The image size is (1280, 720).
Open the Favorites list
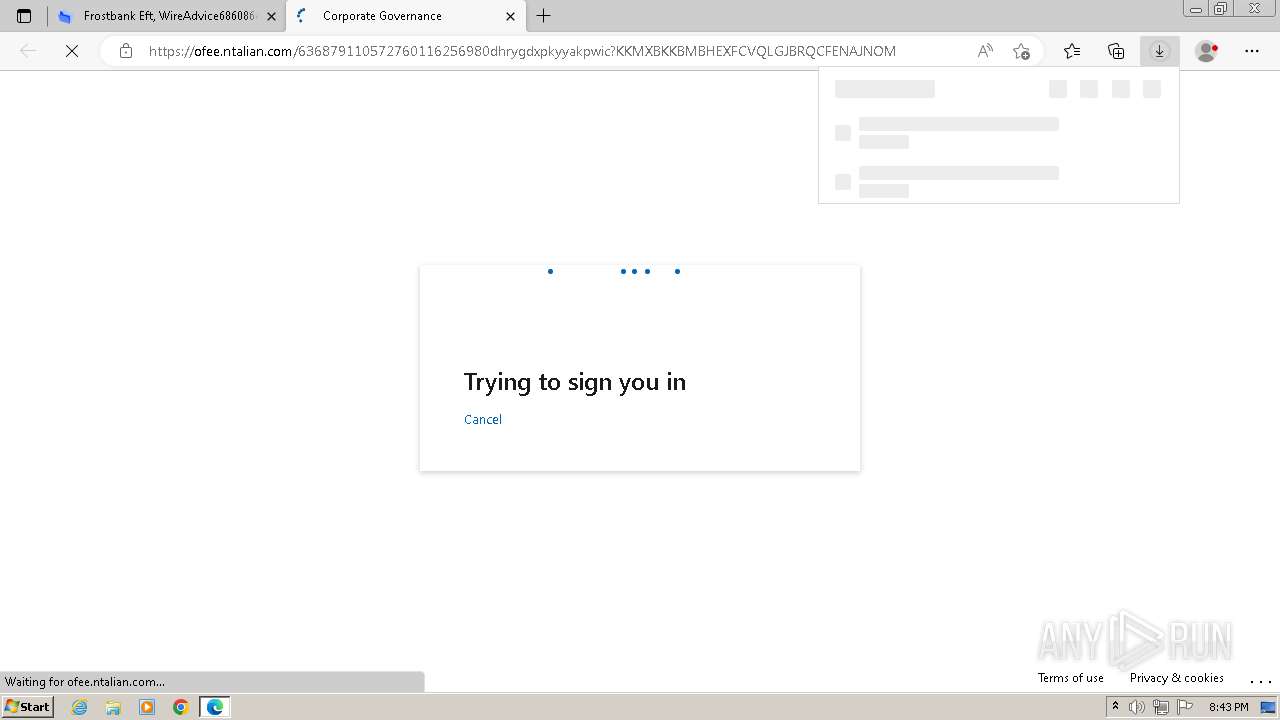point(1072,51)
